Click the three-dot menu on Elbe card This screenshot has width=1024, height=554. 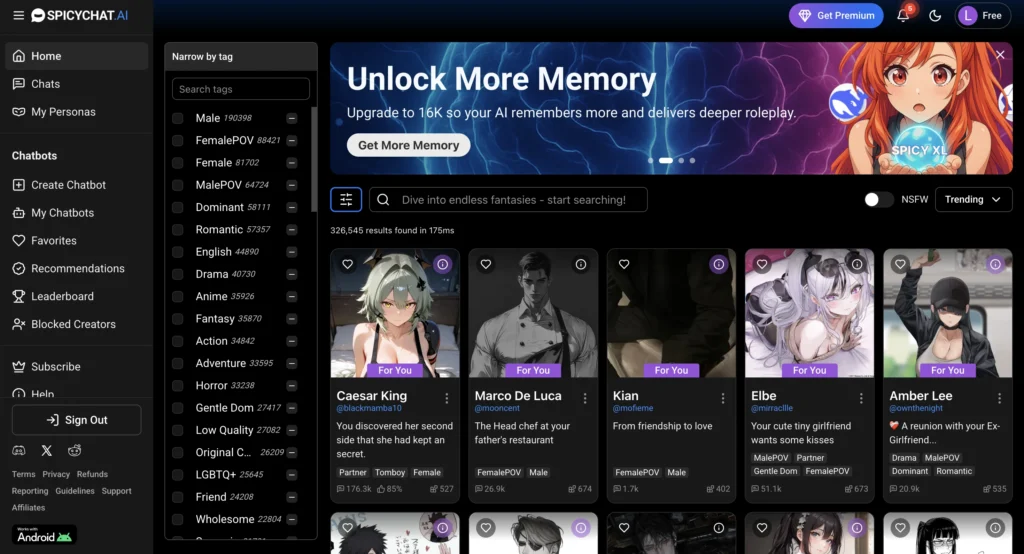tap(862, 398)
